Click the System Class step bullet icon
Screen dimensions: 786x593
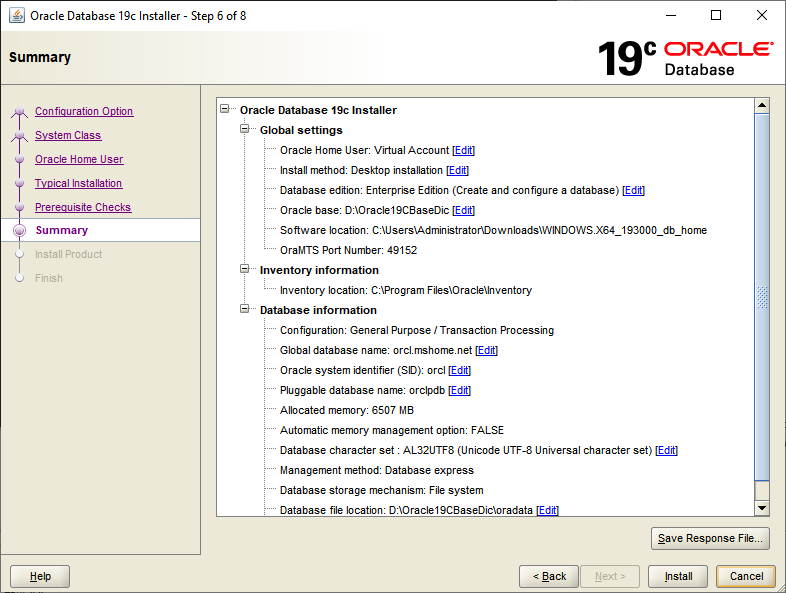point(20,135)
